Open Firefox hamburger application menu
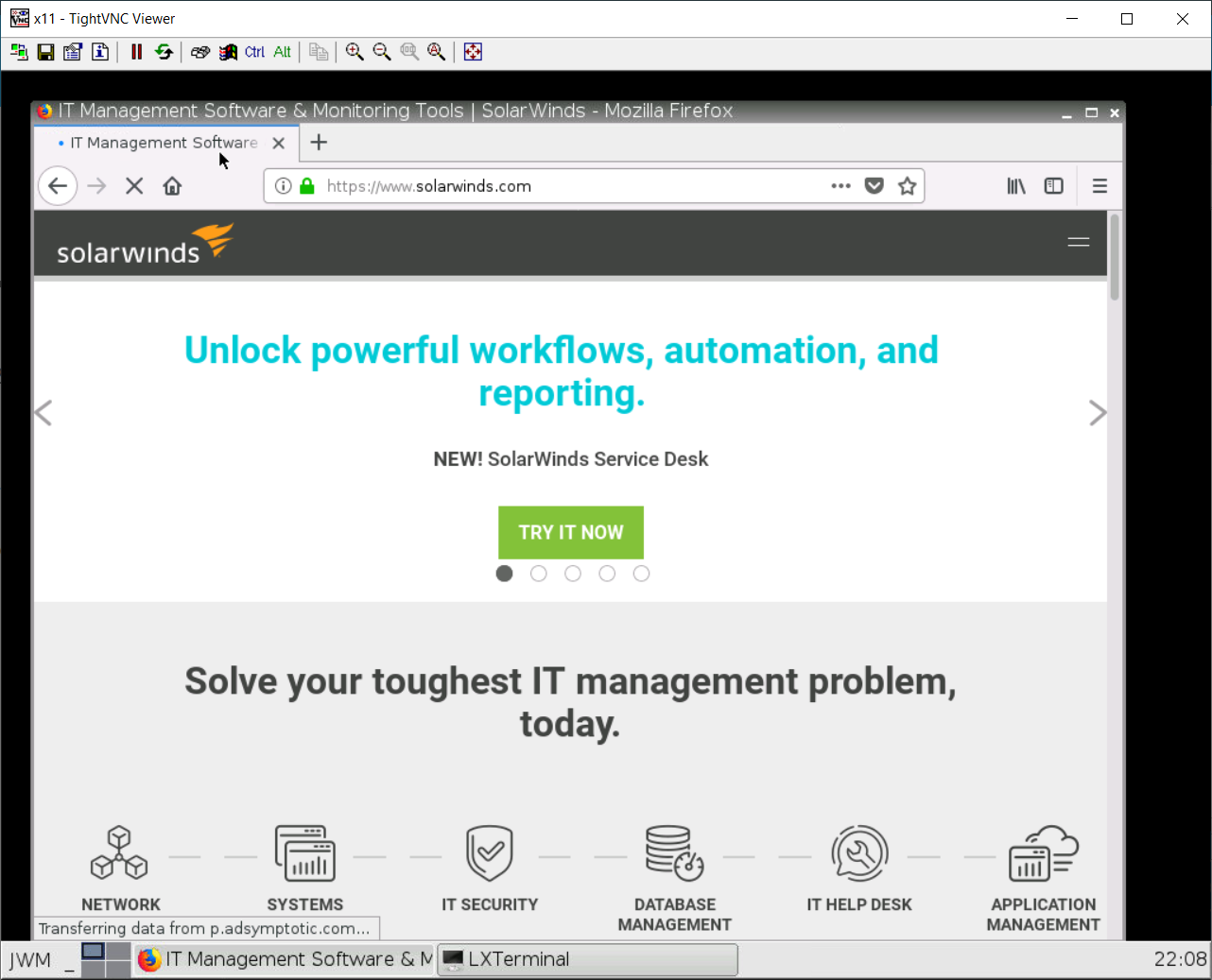The width and height of the screenshot is (1212, 980). (x=1099, y=186)
